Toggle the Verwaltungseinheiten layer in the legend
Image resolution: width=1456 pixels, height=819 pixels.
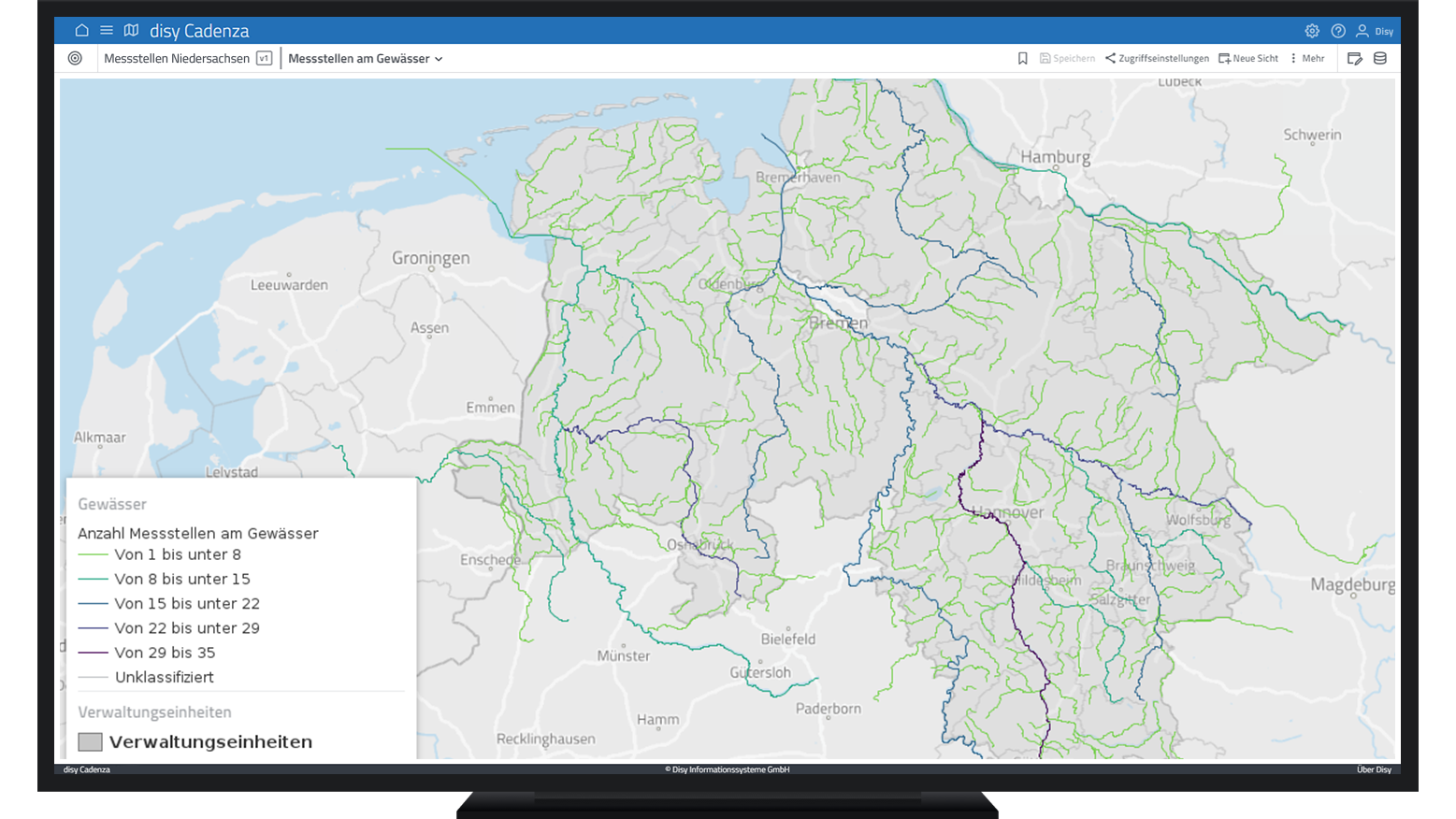click(x=210, y=741)
